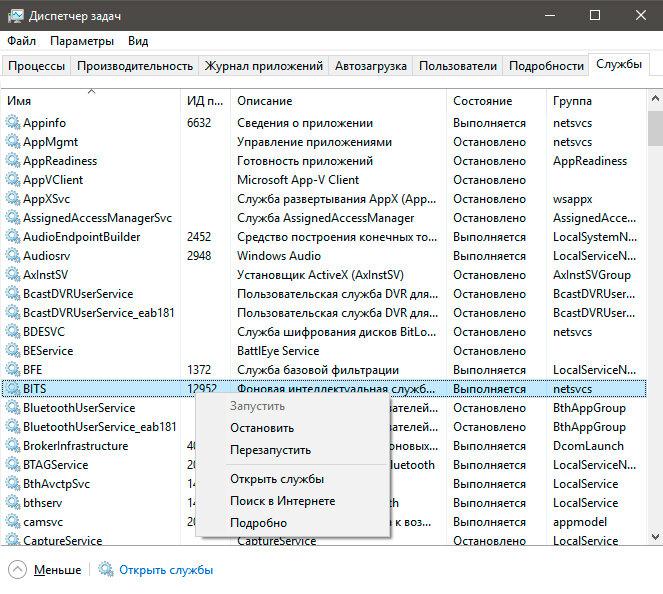Click the Windows Audio description cell
Screen dimensions: 663x594
[x=279, y=256]
